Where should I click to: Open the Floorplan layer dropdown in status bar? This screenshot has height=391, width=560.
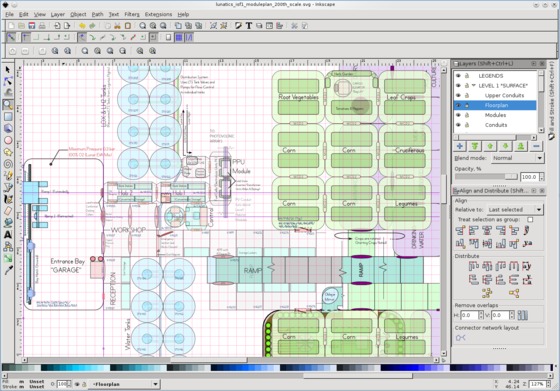(x=125, y=384)
